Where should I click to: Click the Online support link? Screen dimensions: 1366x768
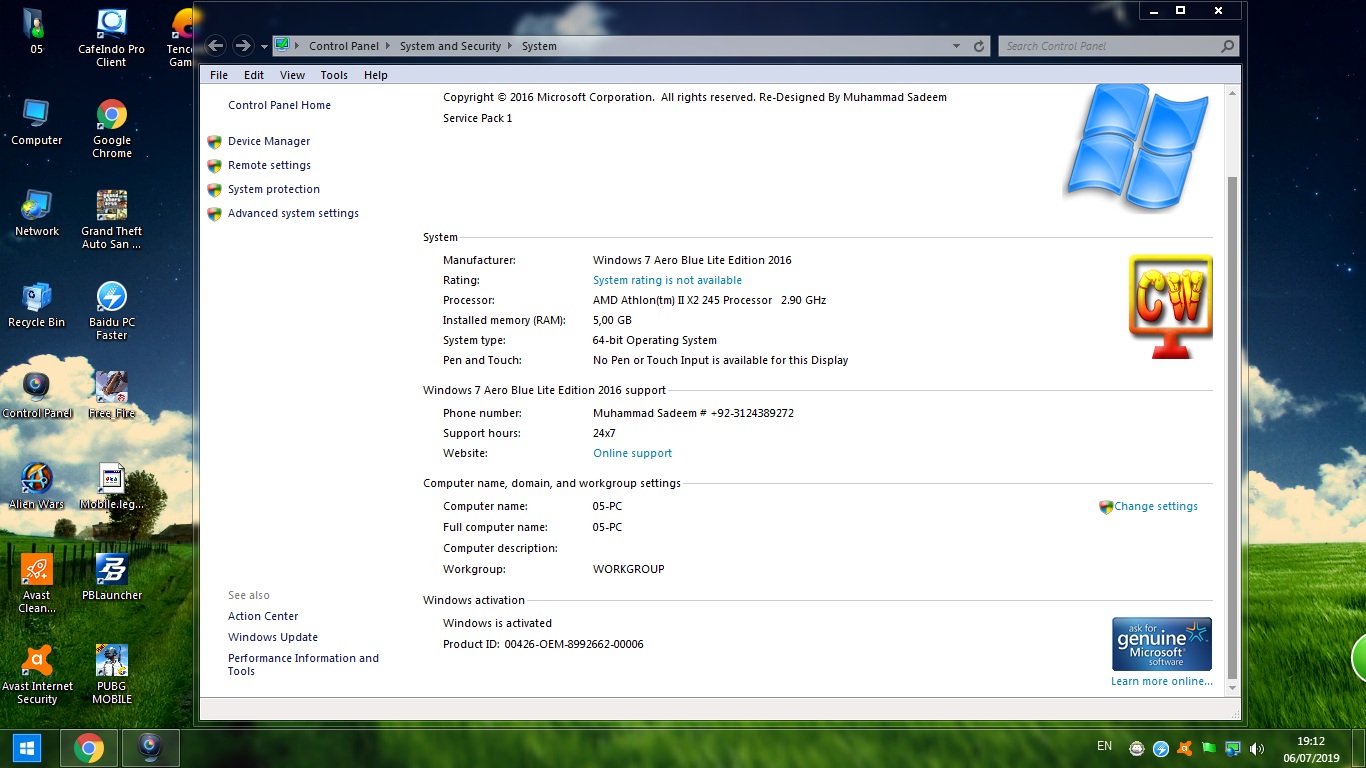tap(632, 453)
